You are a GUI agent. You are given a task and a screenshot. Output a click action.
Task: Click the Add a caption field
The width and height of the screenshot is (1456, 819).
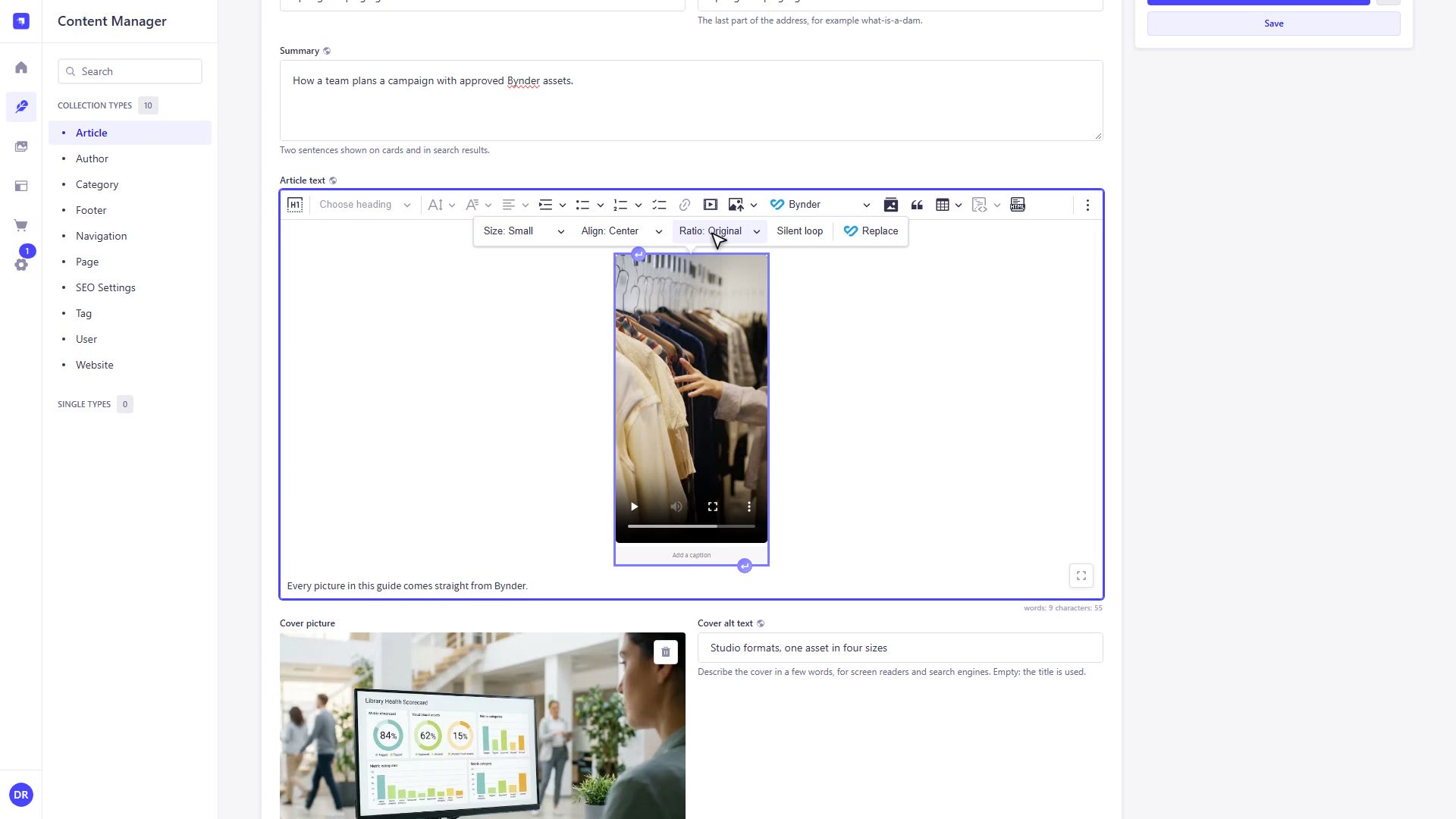pyautogui.click(x=692, y=555)
